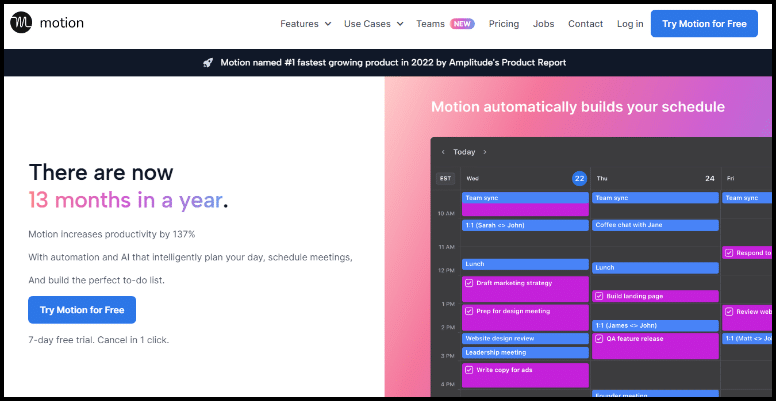Toggle checkbox on Prep for design meeting

[469, 311]
